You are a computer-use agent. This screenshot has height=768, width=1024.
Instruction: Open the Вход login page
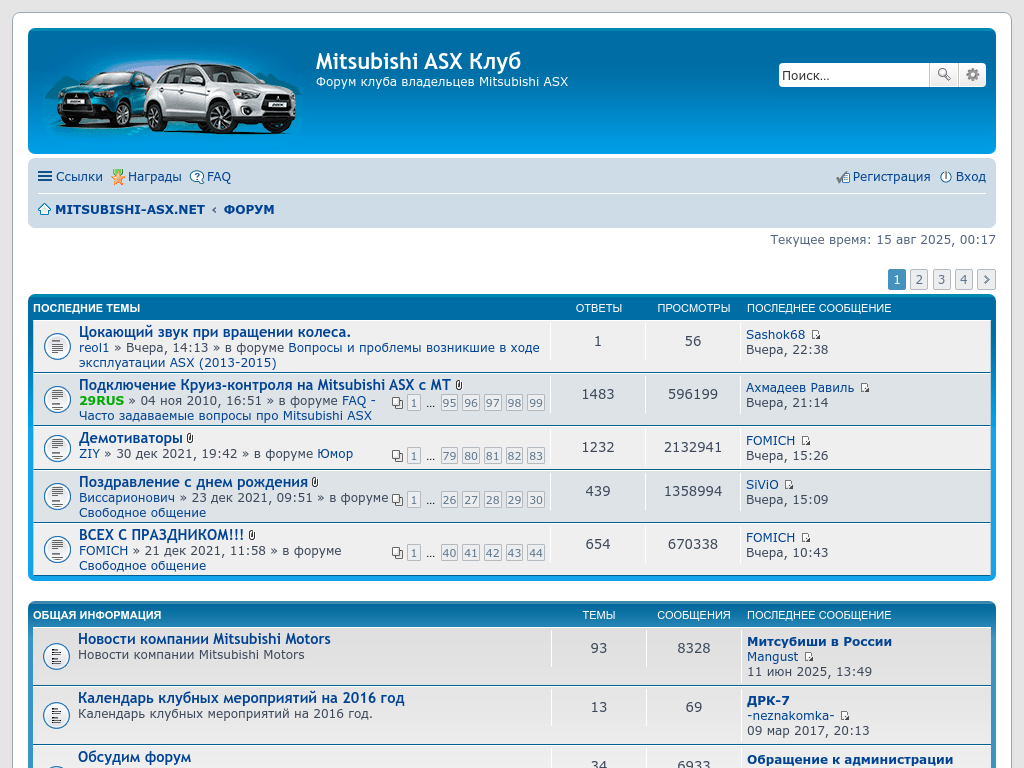point(963,176)
